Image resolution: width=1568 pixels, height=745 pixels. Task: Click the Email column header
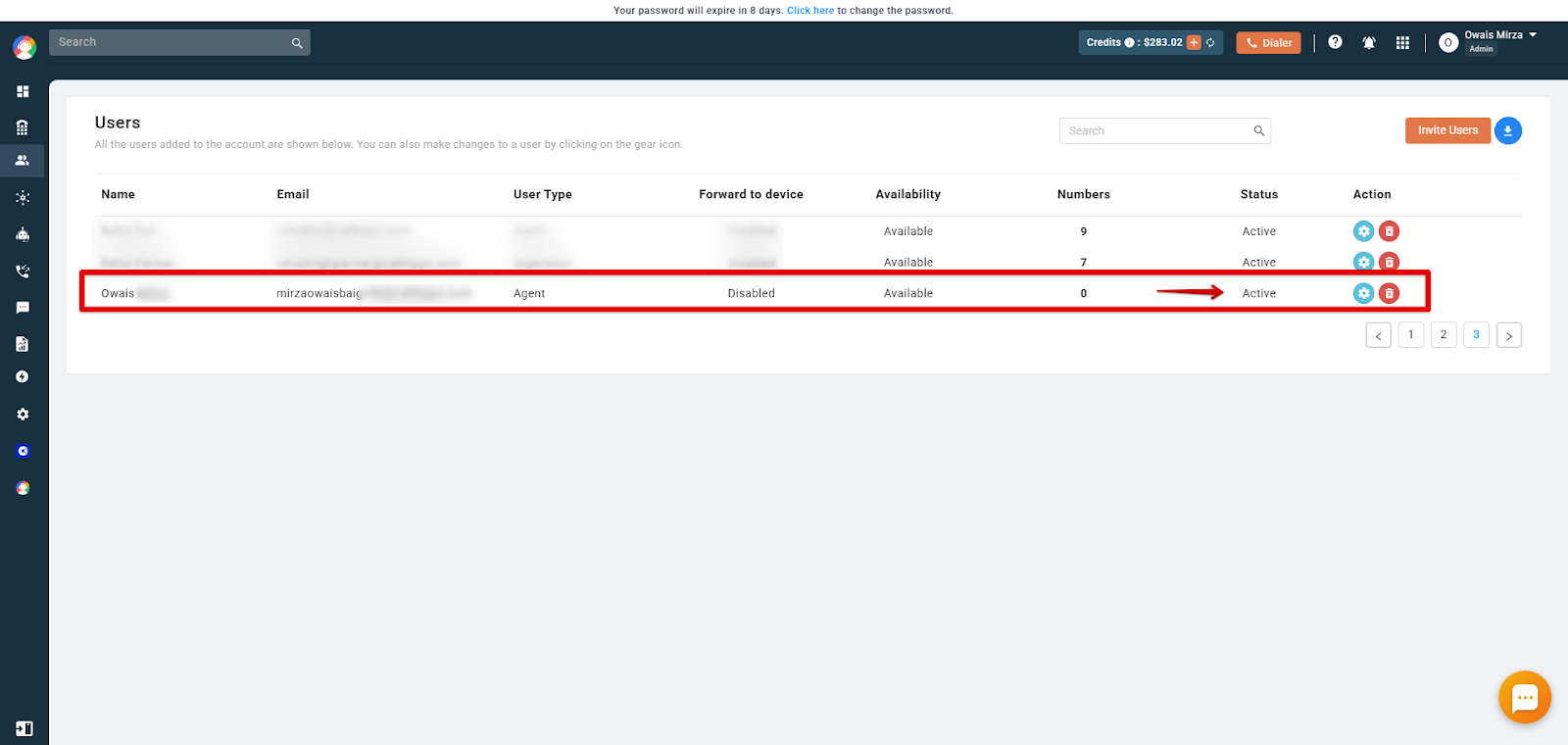(293, 194)
